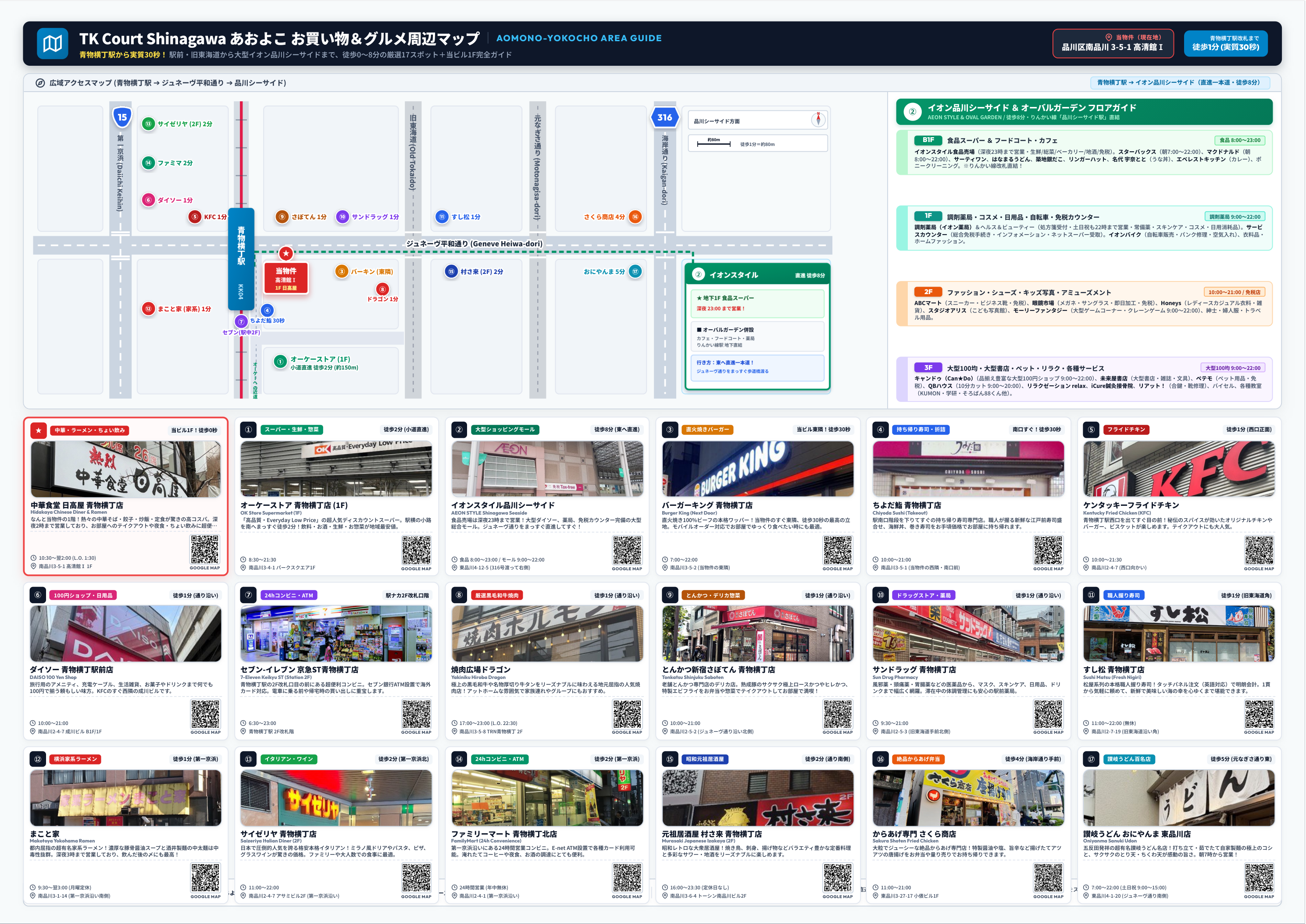Click the ちよだ鮨 青物横丁店 card title

click(907, 505)
